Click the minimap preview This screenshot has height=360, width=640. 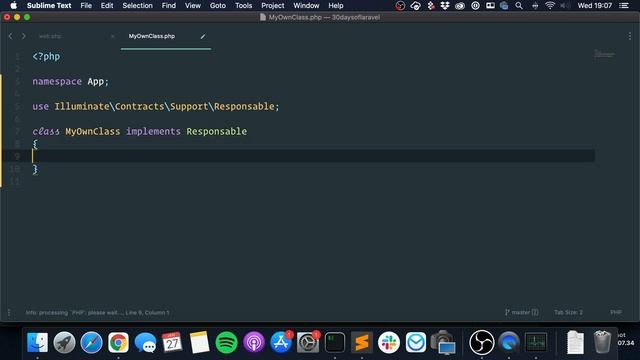pos(604,54)
